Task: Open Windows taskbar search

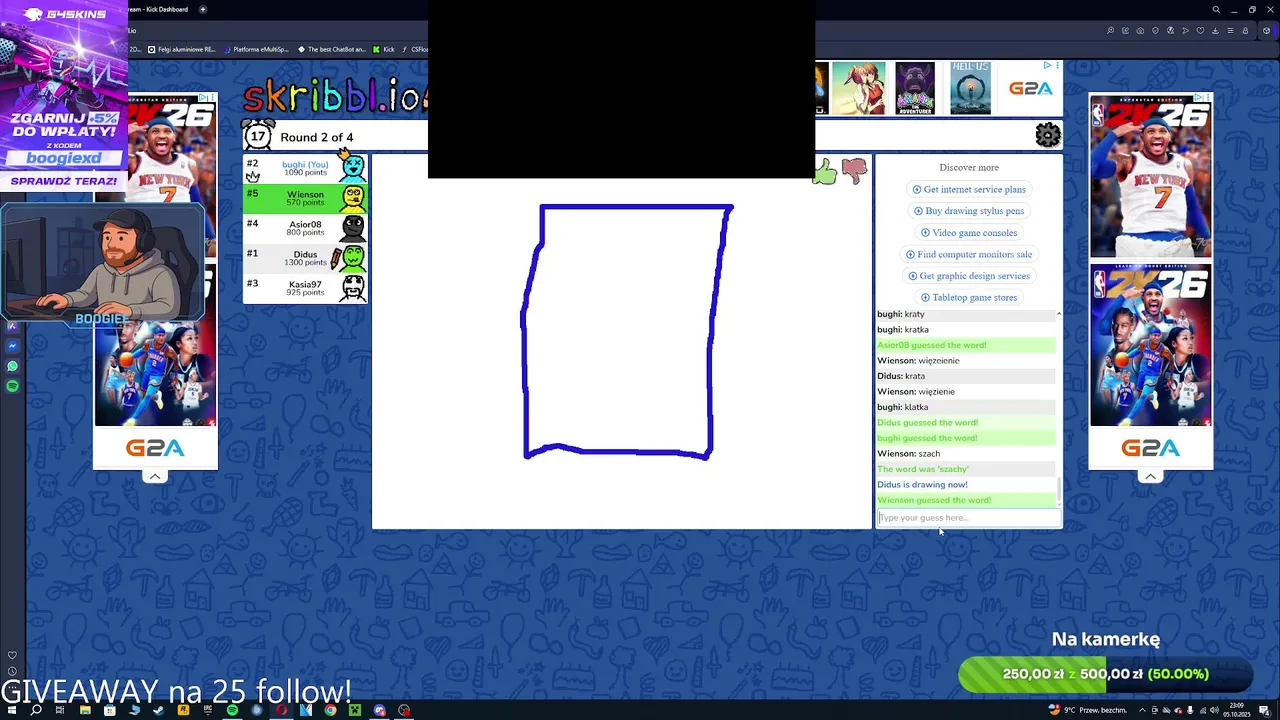Action: coord(36,710)
